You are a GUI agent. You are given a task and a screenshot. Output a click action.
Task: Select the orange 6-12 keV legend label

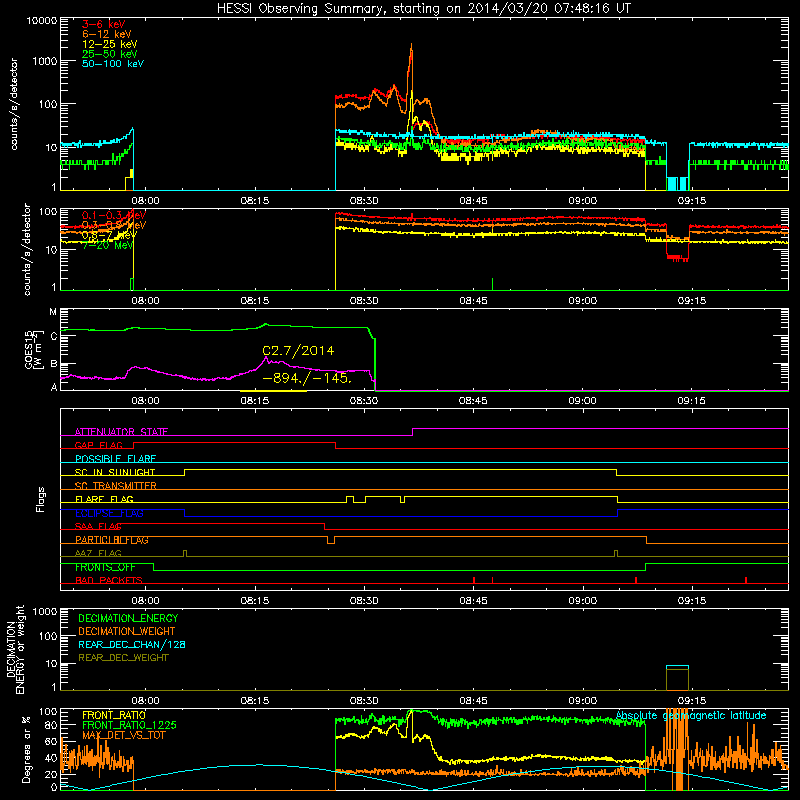point(107,34)
